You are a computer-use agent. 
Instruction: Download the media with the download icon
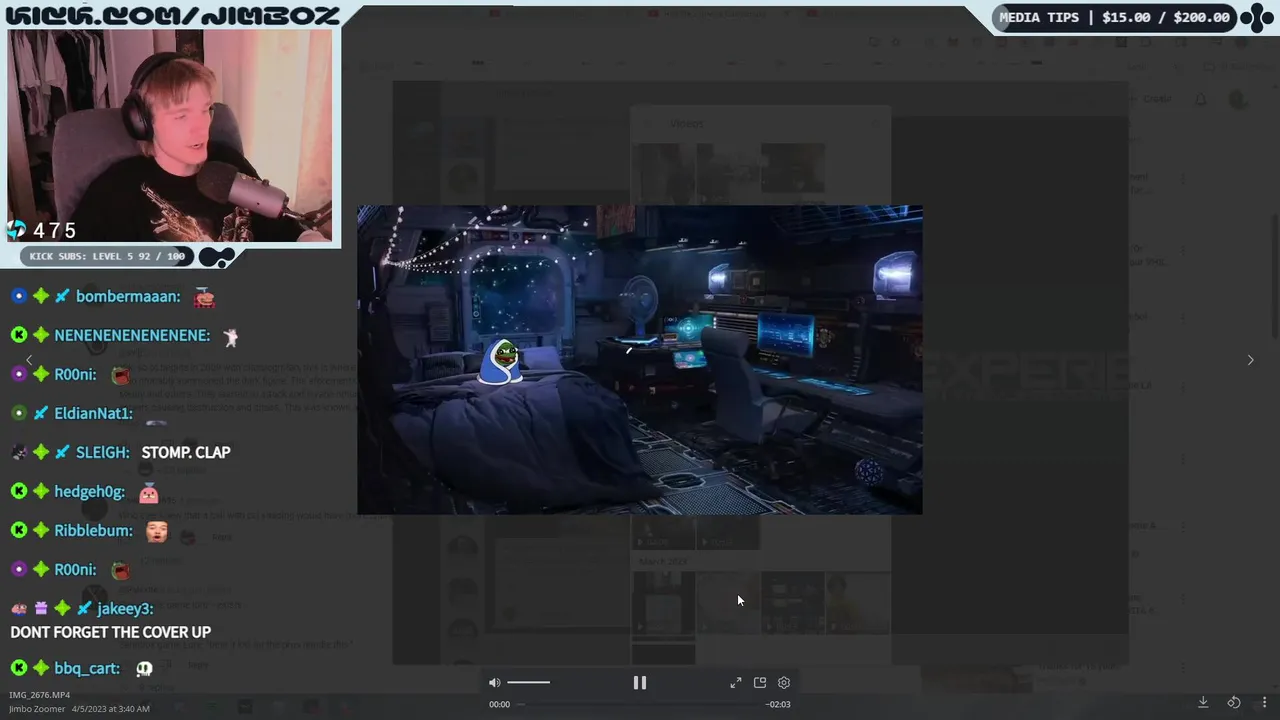tap(1204, 702)
